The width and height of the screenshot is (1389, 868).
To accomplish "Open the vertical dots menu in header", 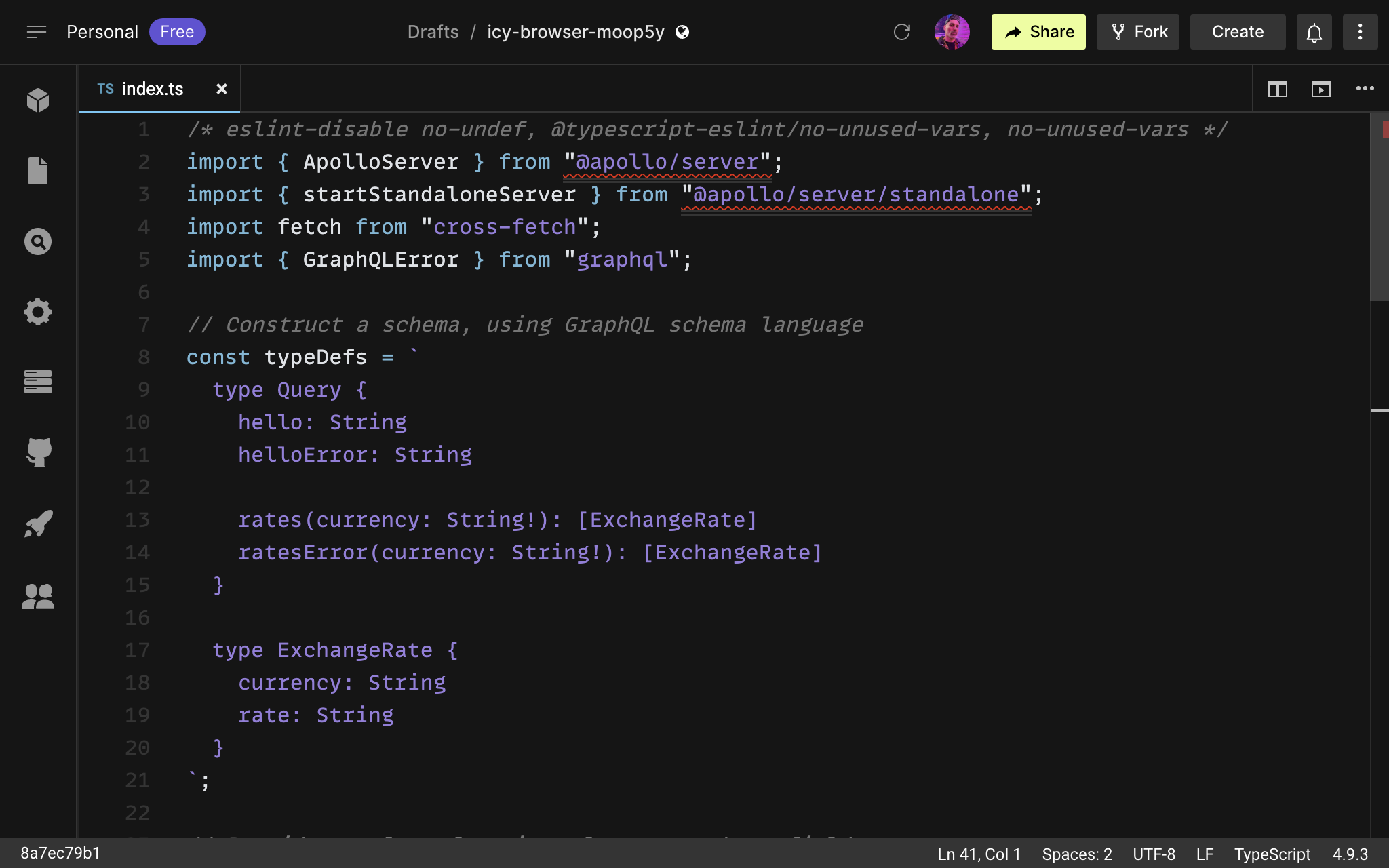I will tap(1360, 32).
